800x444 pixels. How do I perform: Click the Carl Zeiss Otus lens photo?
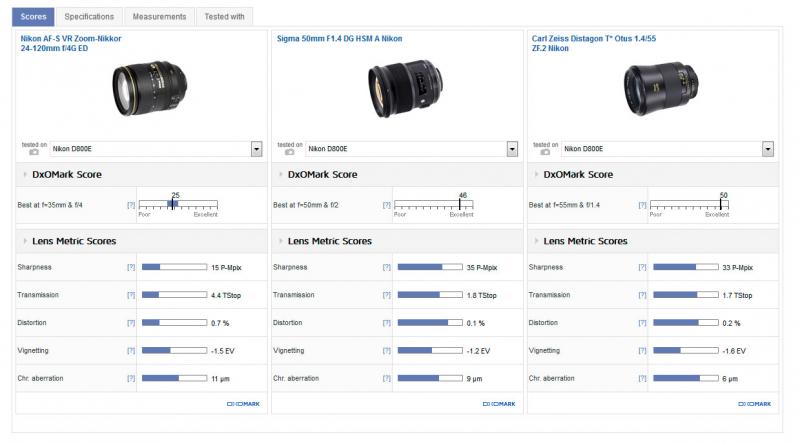point(661,88)
